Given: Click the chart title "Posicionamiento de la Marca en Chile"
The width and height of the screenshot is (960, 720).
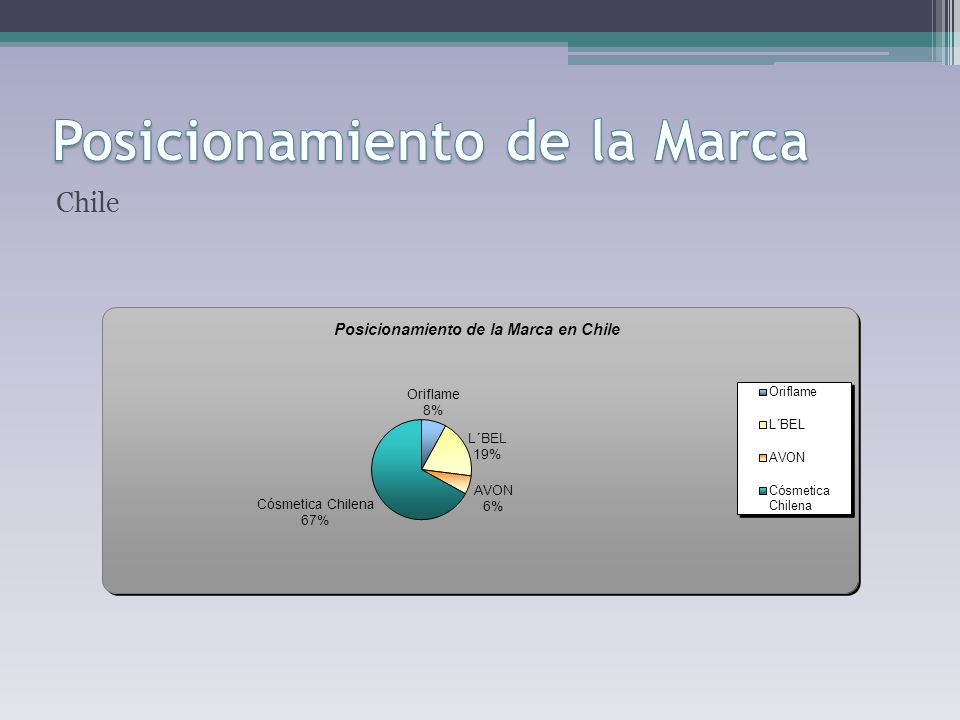Looking at the screenshot, I should point(477,329).
